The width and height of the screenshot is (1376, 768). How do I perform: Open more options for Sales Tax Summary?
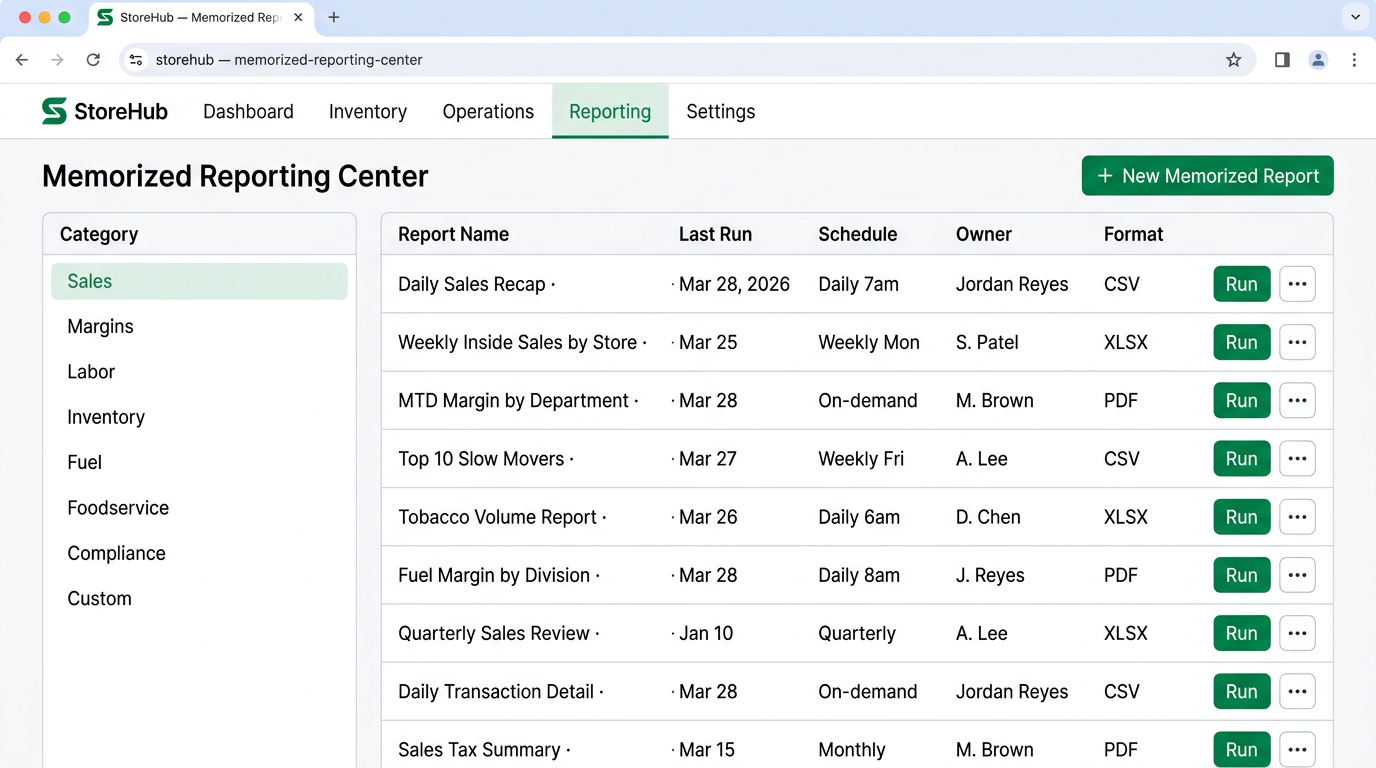pos(1297,750)
